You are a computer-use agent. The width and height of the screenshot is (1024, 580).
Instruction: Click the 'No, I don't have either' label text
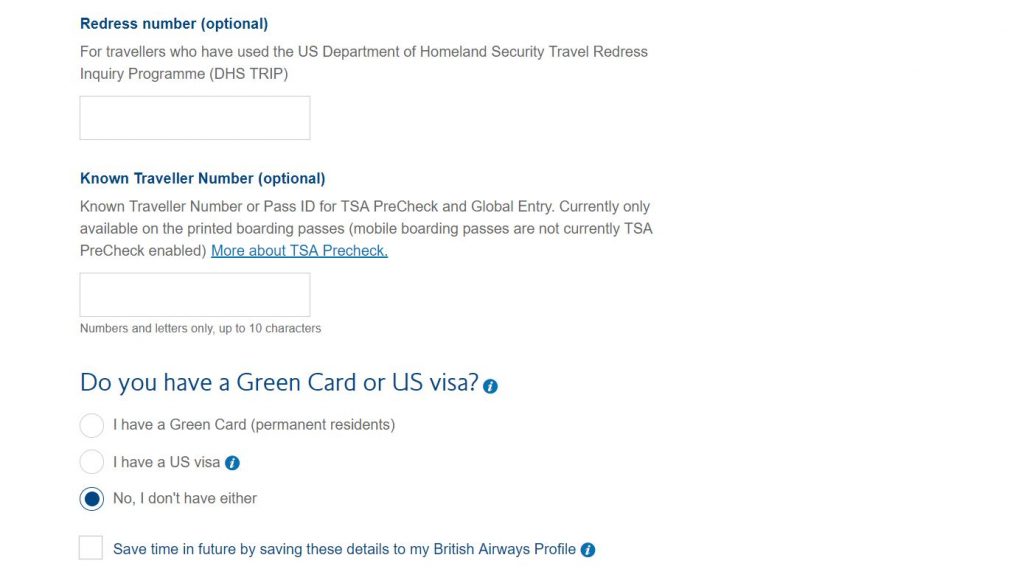pyautogui.click(x=185, y=498)
